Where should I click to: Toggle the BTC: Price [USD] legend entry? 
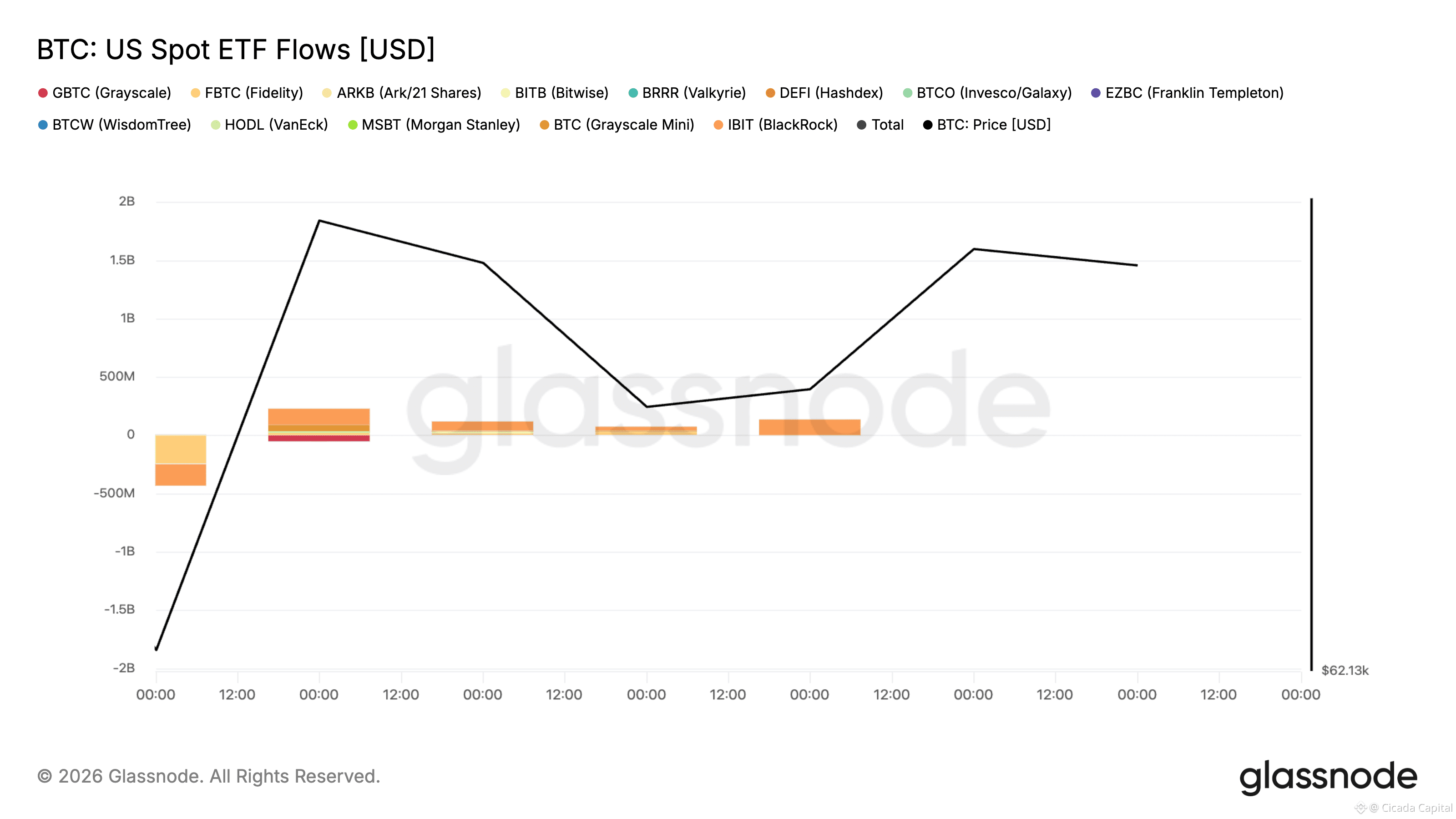[x=987, y=125]
